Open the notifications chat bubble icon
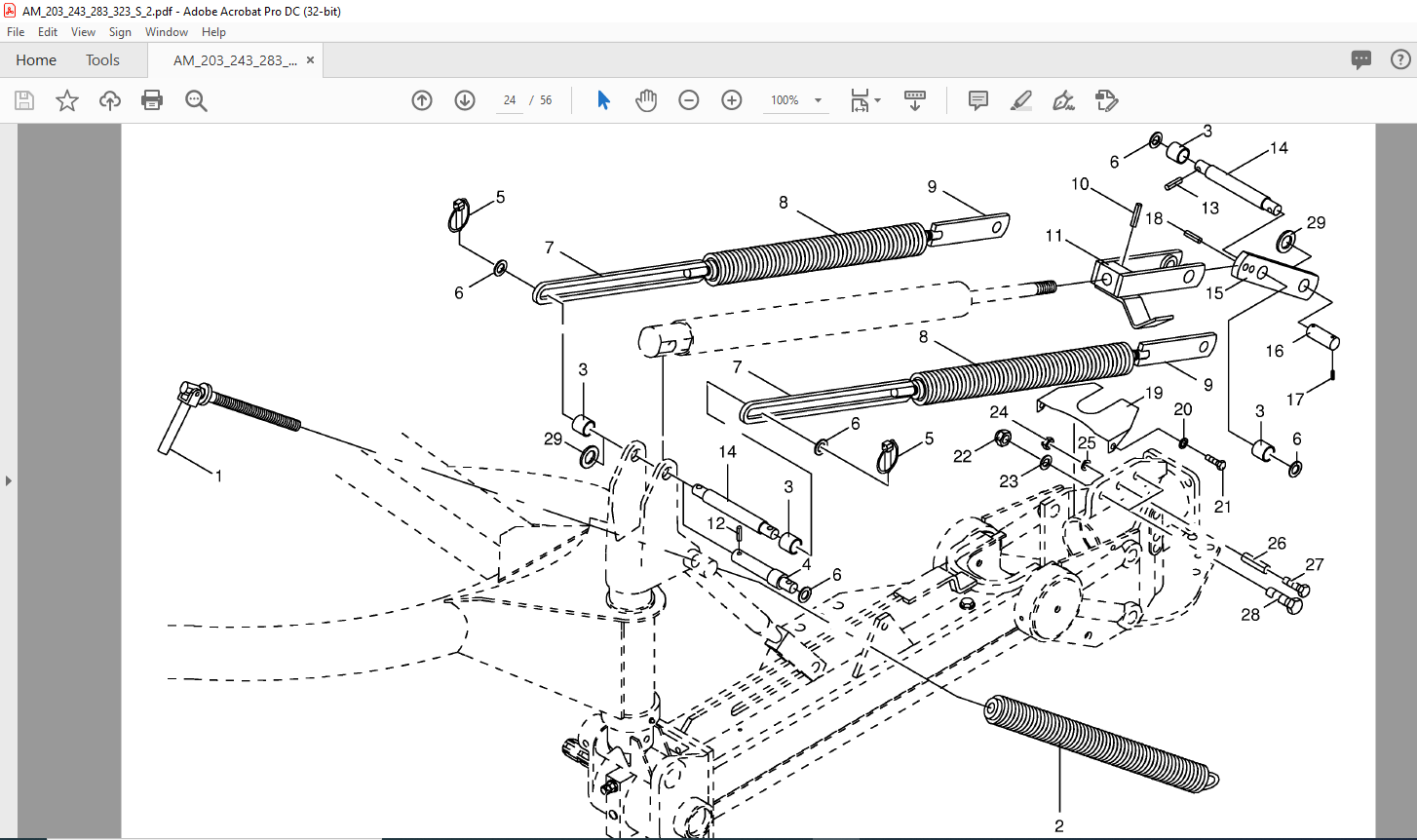The width and height of the screenshot is (1417, 840). [1361, 59]
